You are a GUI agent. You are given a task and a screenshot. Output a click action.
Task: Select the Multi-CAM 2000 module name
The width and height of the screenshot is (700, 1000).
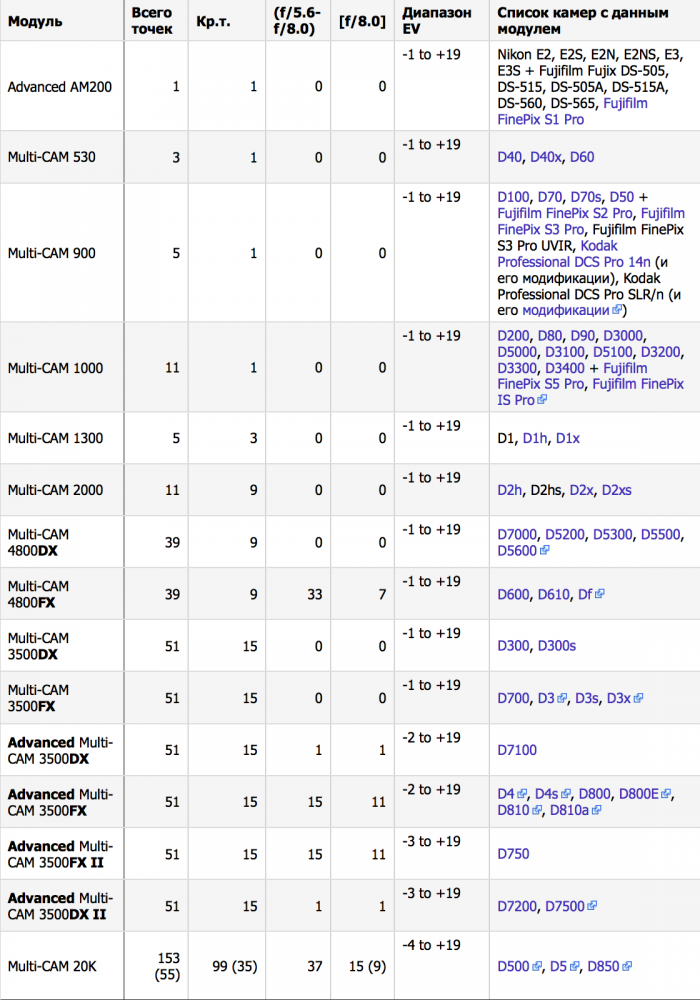pyautogui.click(x=55, y=490)
